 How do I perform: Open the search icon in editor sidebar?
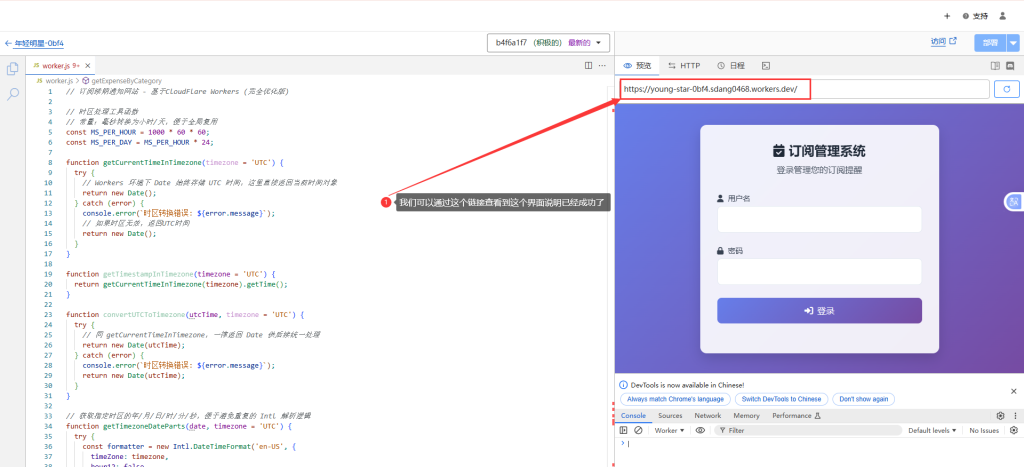(x=13, y=93)
